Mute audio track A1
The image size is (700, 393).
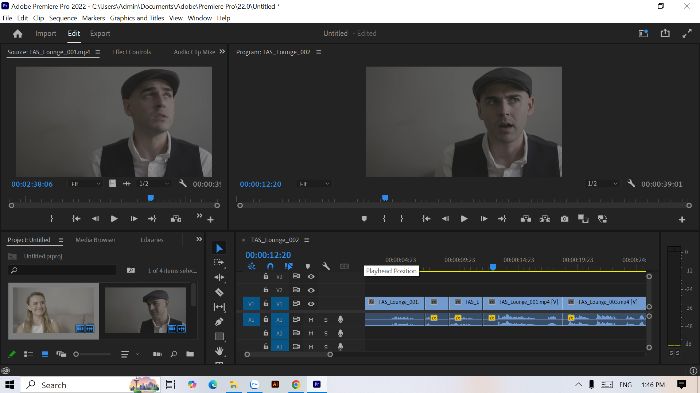coord(311,320)
